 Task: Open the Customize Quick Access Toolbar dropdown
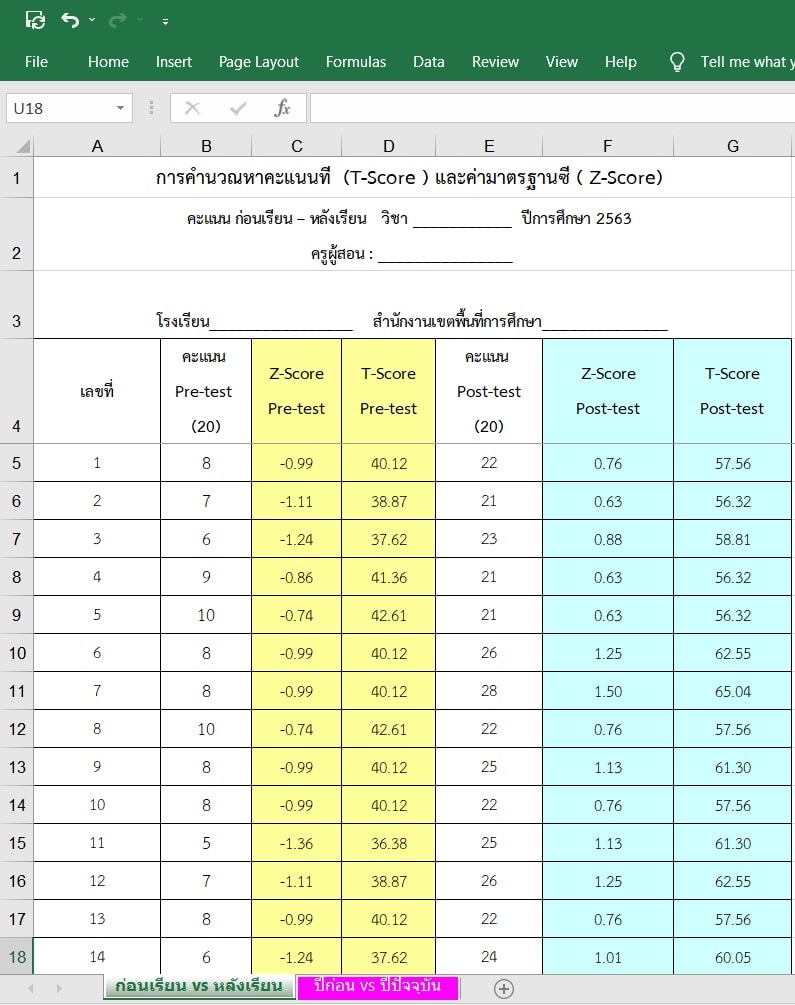(165, 21)
